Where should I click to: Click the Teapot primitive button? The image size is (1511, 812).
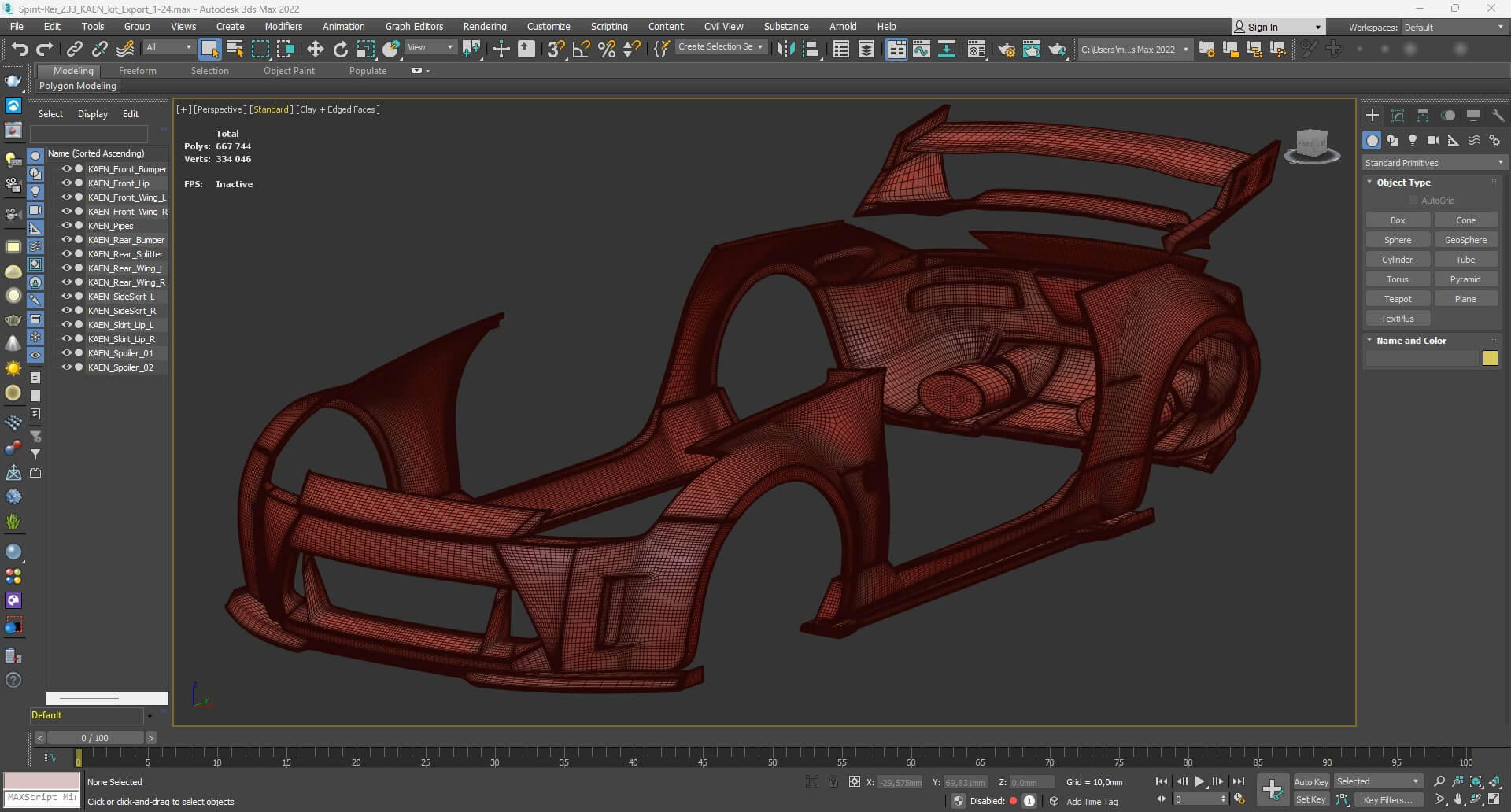(x=1398, y=299)
